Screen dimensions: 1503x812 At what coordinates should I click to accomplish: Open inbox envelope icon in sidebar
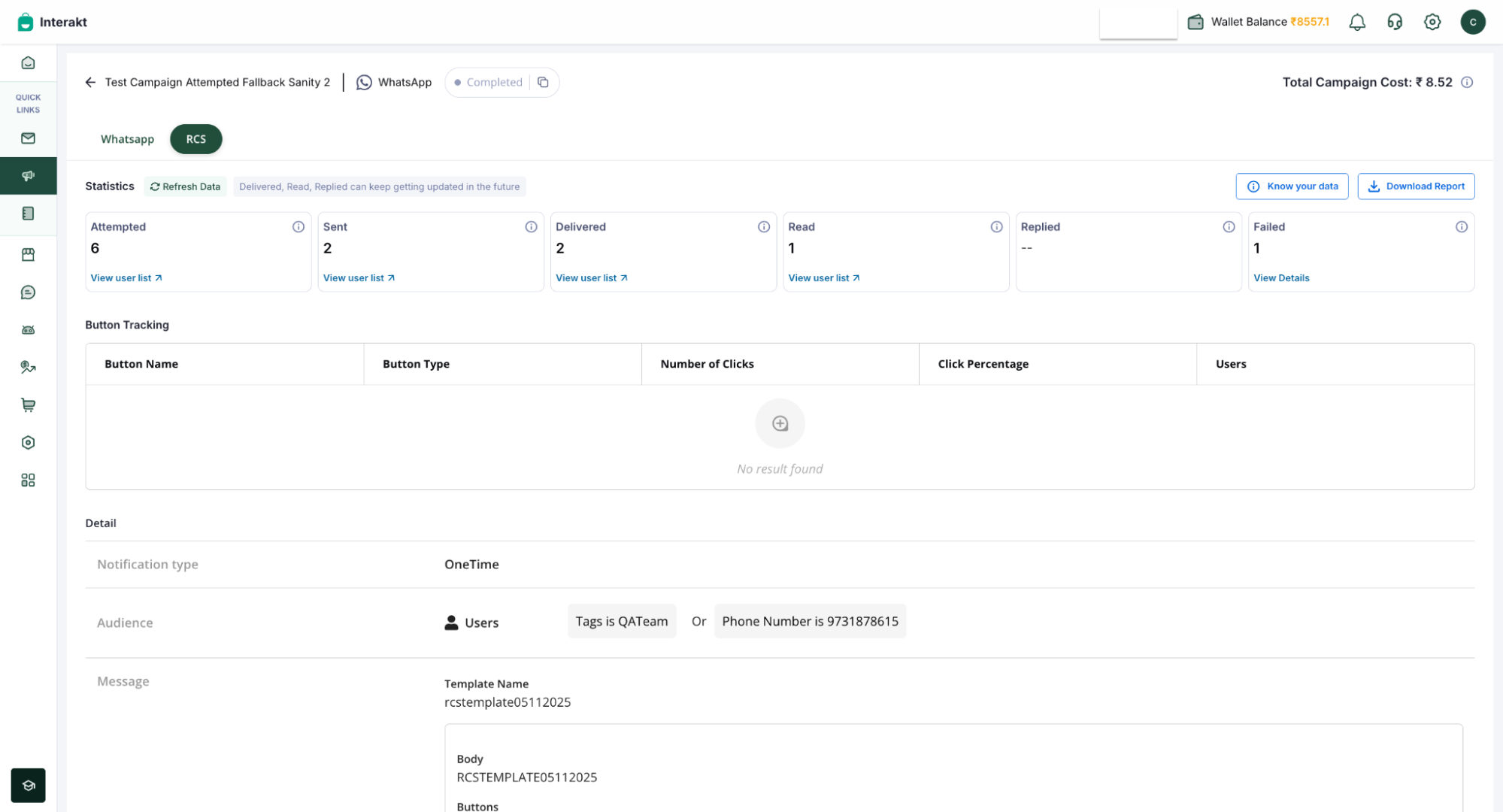click(28, 138)
